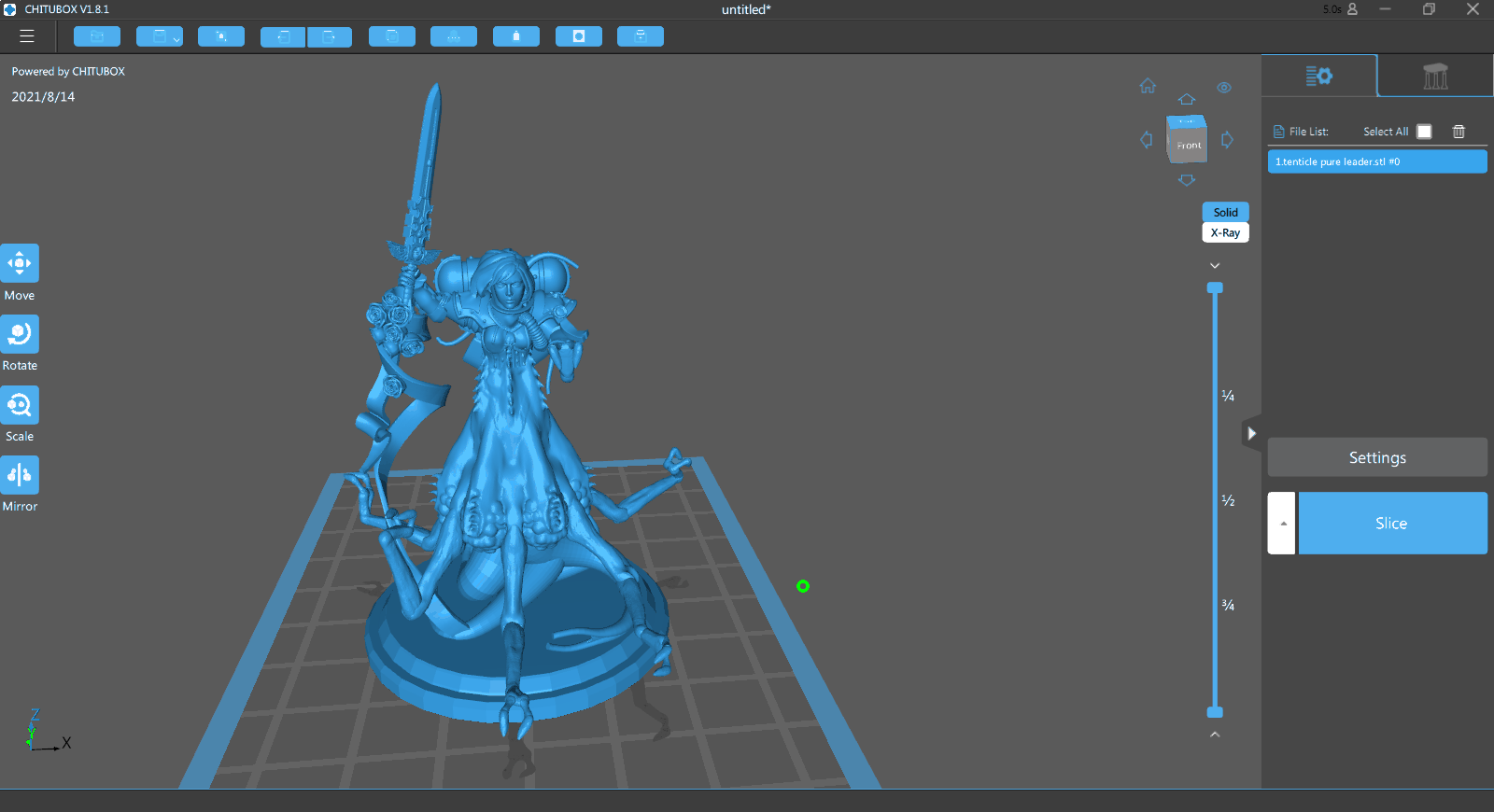
Task: Click the Undo toolbar button
Action: pos(283,36)
